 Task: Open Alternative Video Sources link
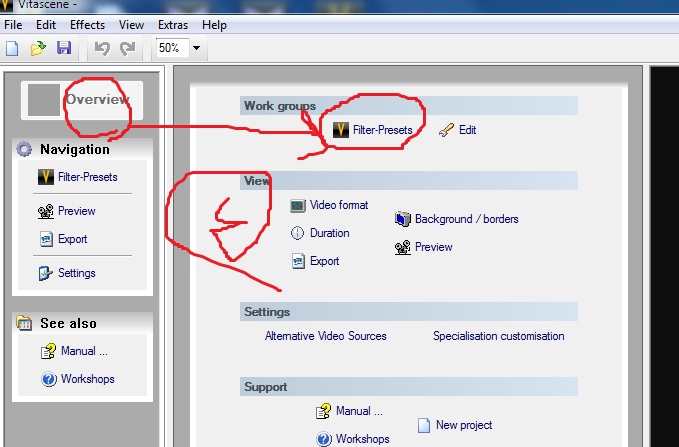pyautogui.click(x=326, y=336)
